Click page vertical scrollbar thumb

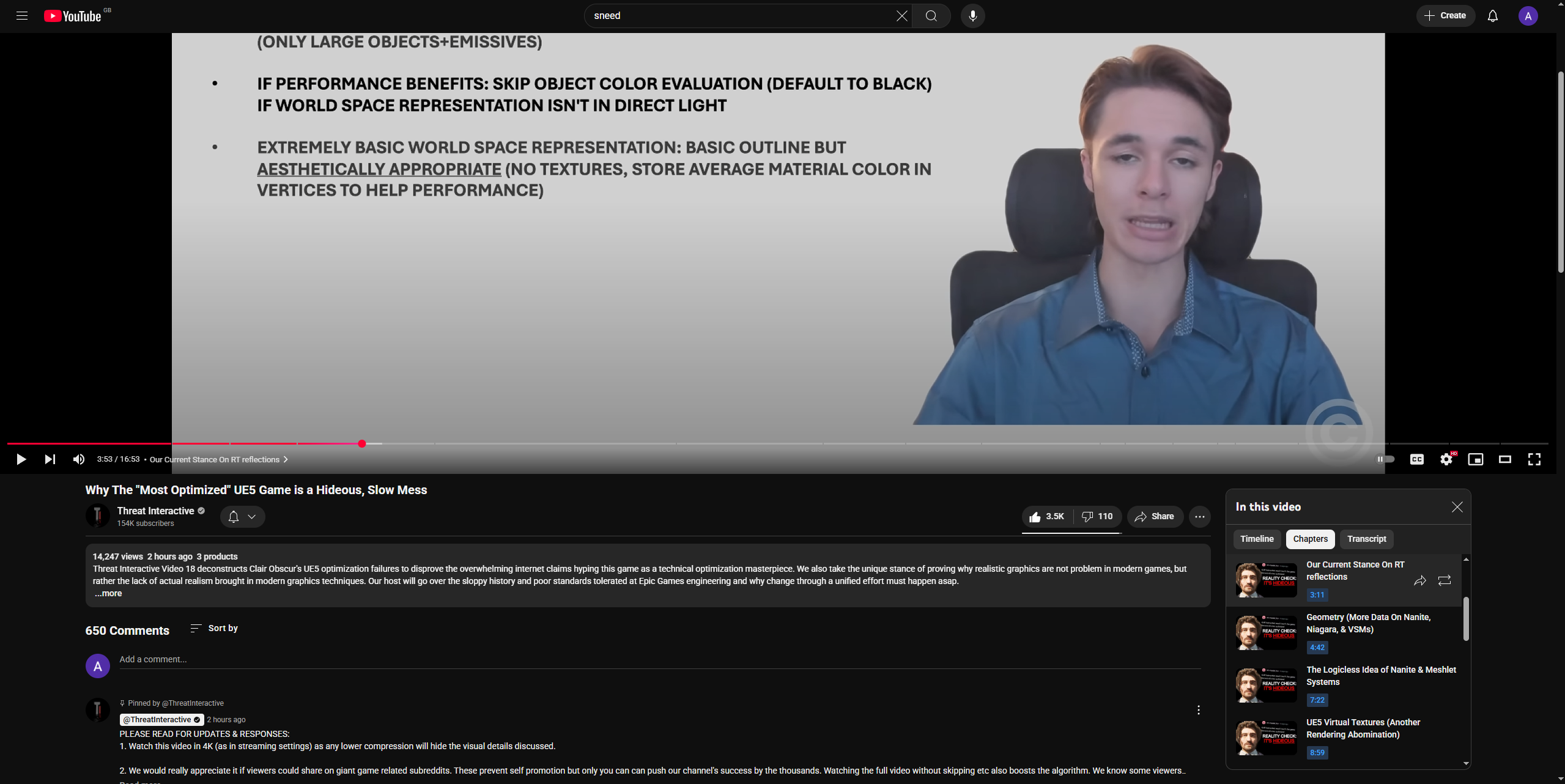[1560, 172]
